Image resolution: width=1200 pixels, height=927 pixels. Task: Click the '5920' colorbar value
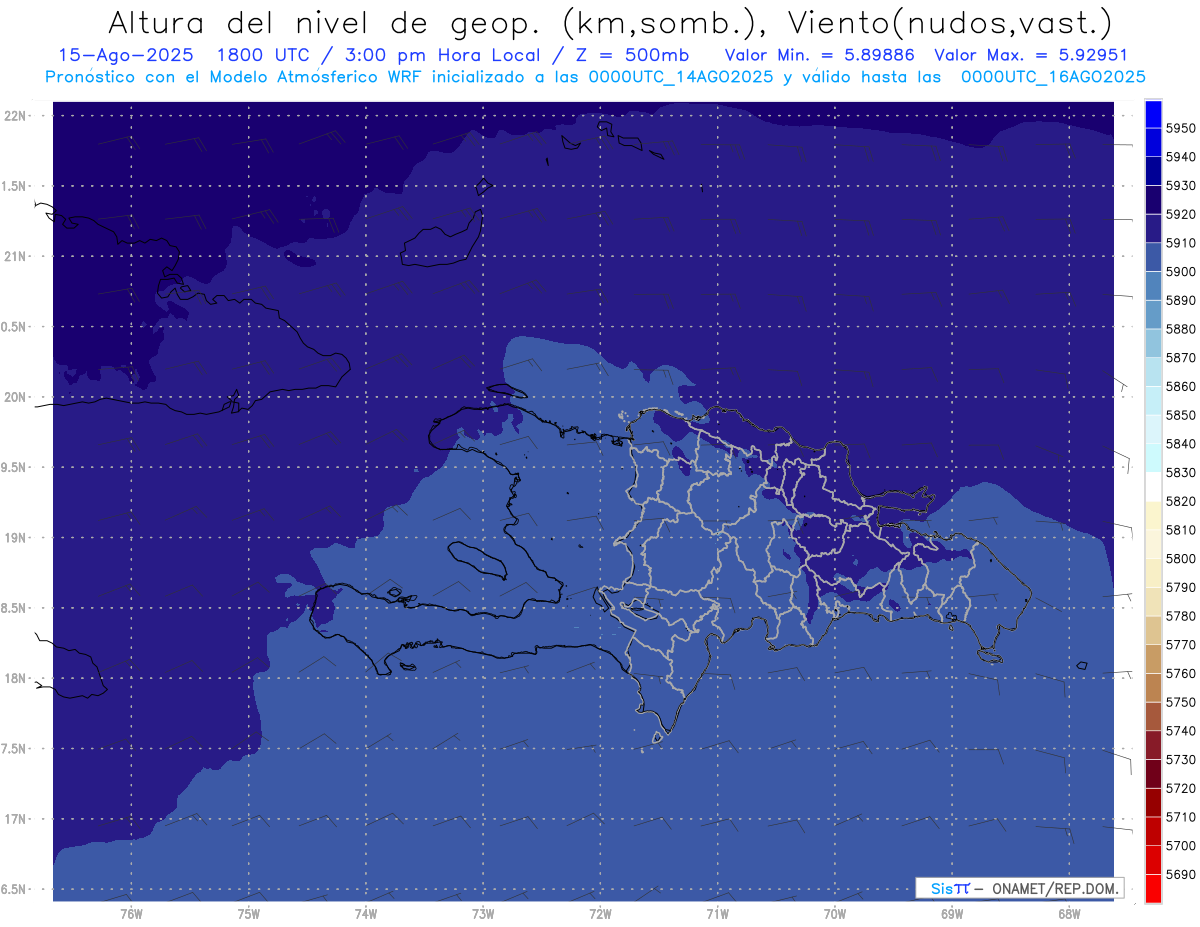click(x=1181, y=214)
